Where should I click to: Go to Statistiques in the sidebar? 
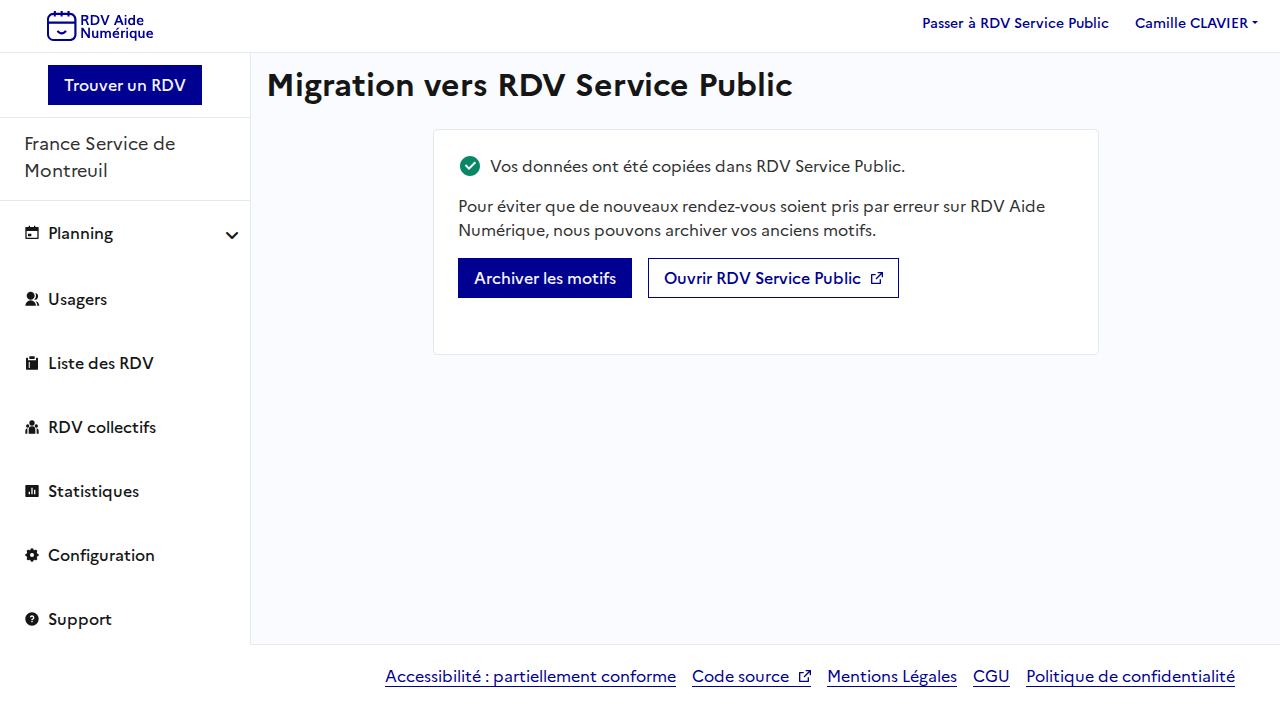pyautogui.click(x=93, y=491)
